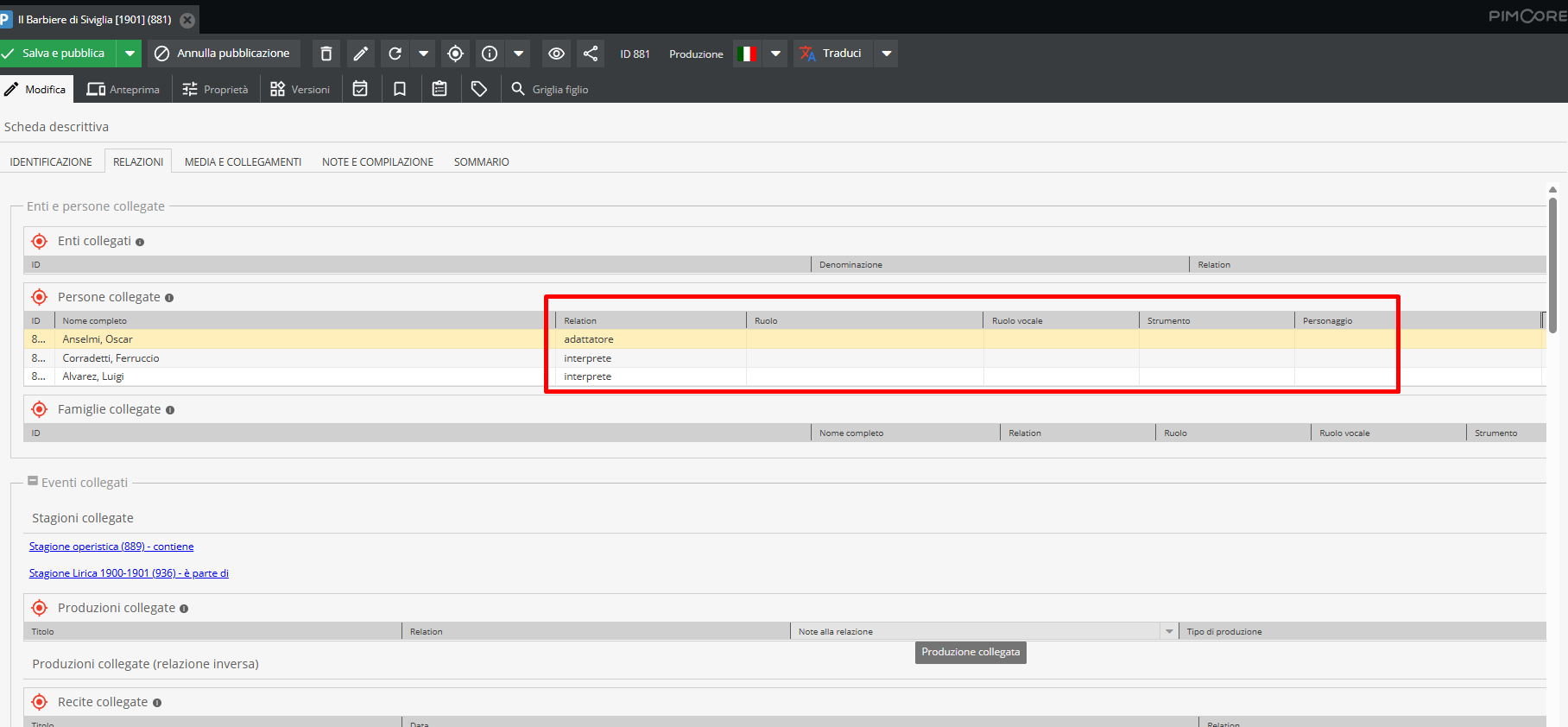
Task: Open Stagione Lirica 1900-1901 (936) link
Action: click(x=129, y=573)
